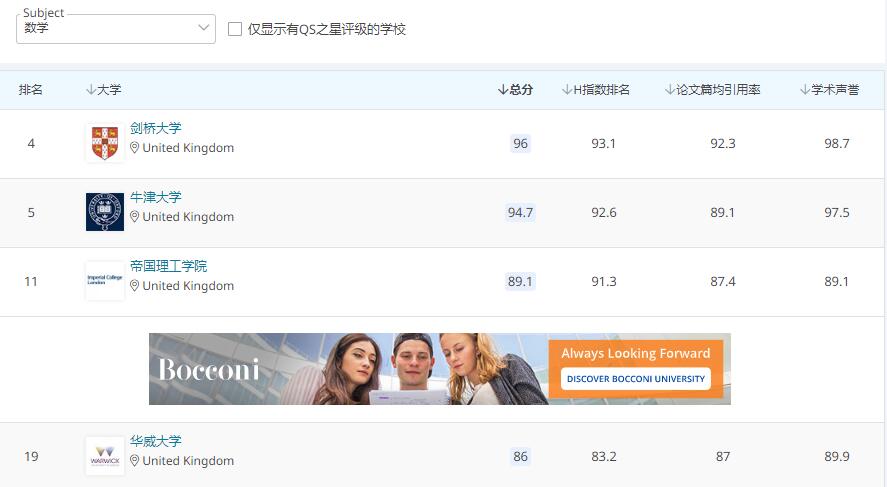Screen dimensions: 887x487
Task: Sort by 论文篇均引用率 column header
Action: point(712,90)
